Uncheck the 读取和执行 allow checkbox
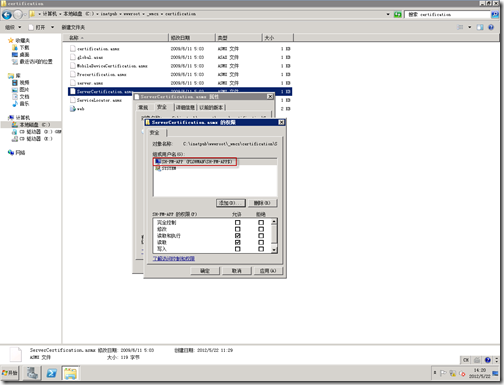 click(238, 236)
